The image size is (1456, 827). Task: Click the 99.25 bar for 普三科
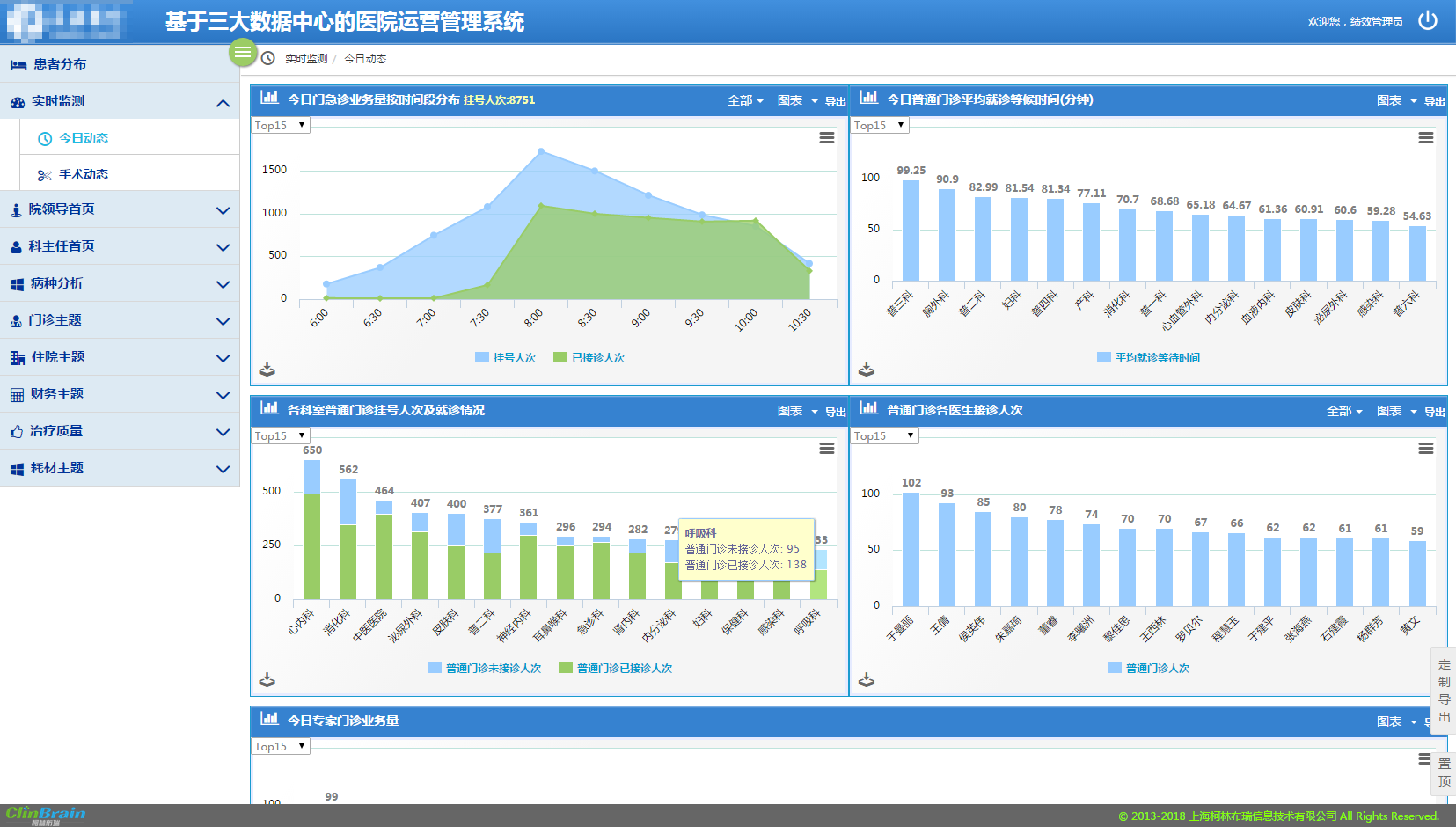911,231
